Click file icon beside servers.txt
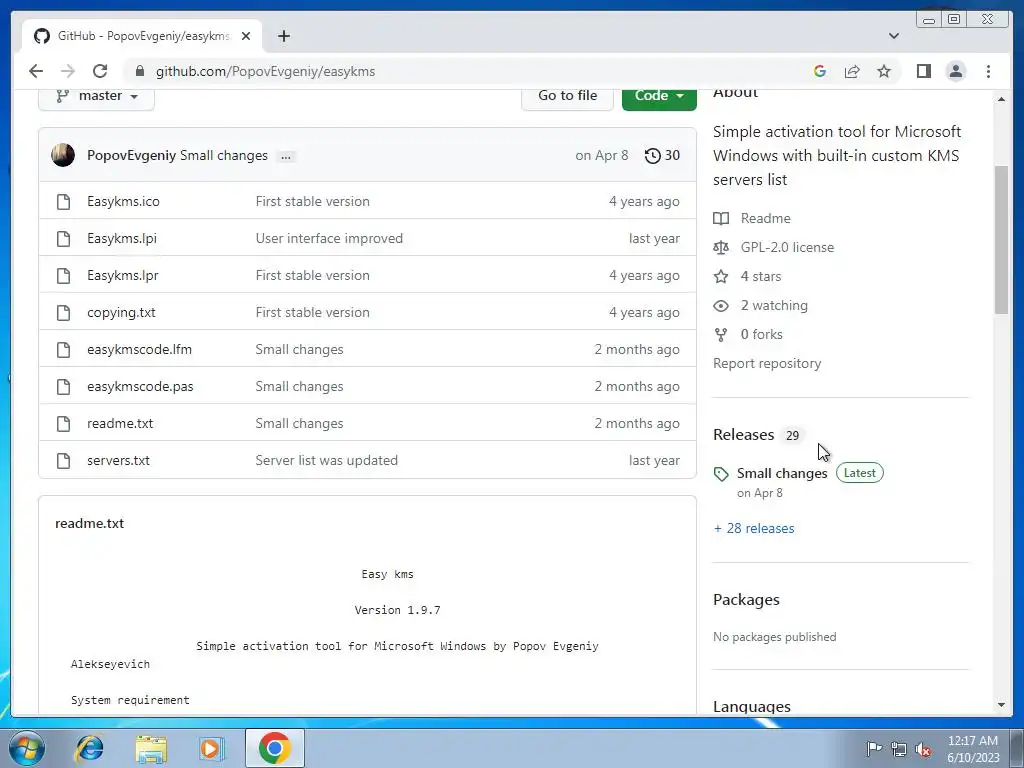The image size is (1024, 768). pos(63,460)
